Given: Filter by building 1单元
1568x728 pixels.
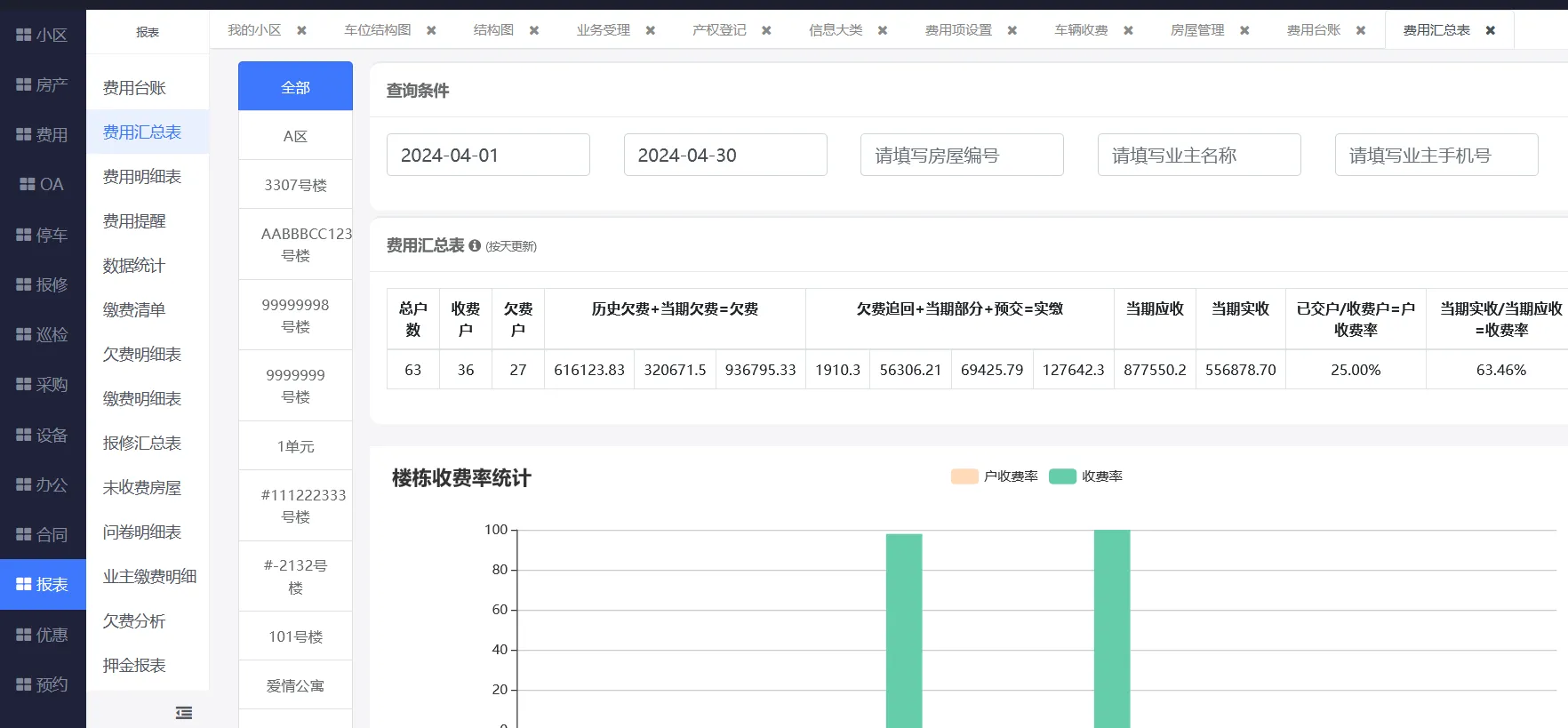Looking at the screenshot, I should (295, 446).
